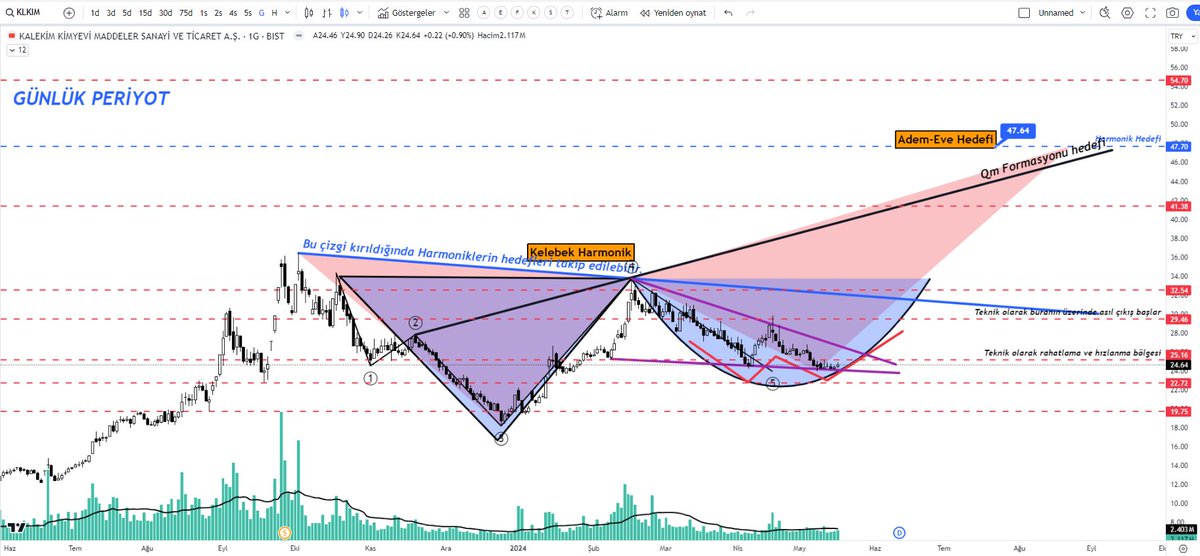Expand the Göstergeler favorites dropdown arrow
This screenshot has height=556, width=1200.
(x=446, y=13)
